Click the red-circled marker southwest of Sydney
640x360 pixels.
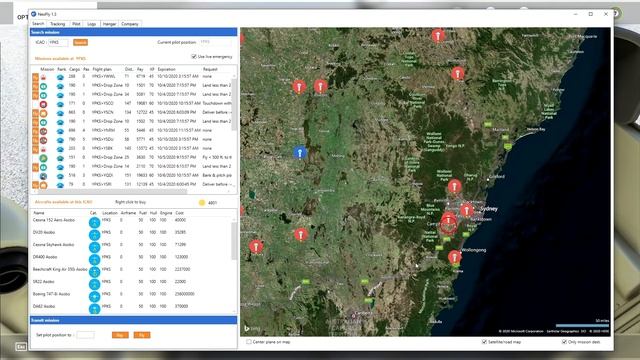(x=448, y=222)
